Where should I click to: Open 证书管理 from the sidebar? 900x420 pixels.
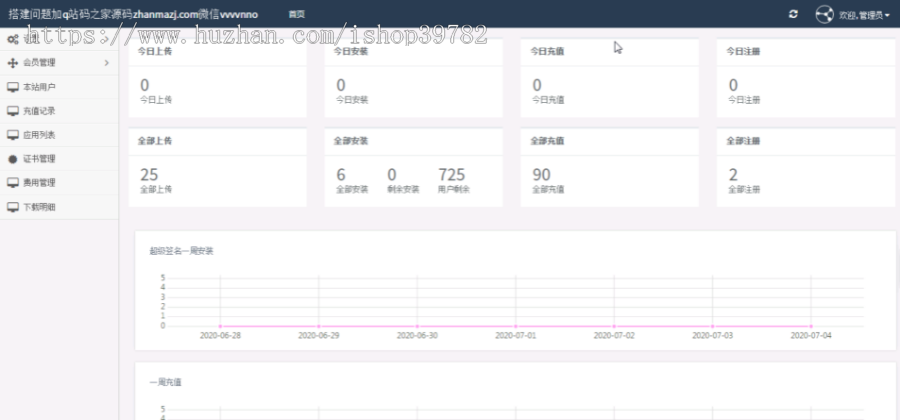click(39, 159)
